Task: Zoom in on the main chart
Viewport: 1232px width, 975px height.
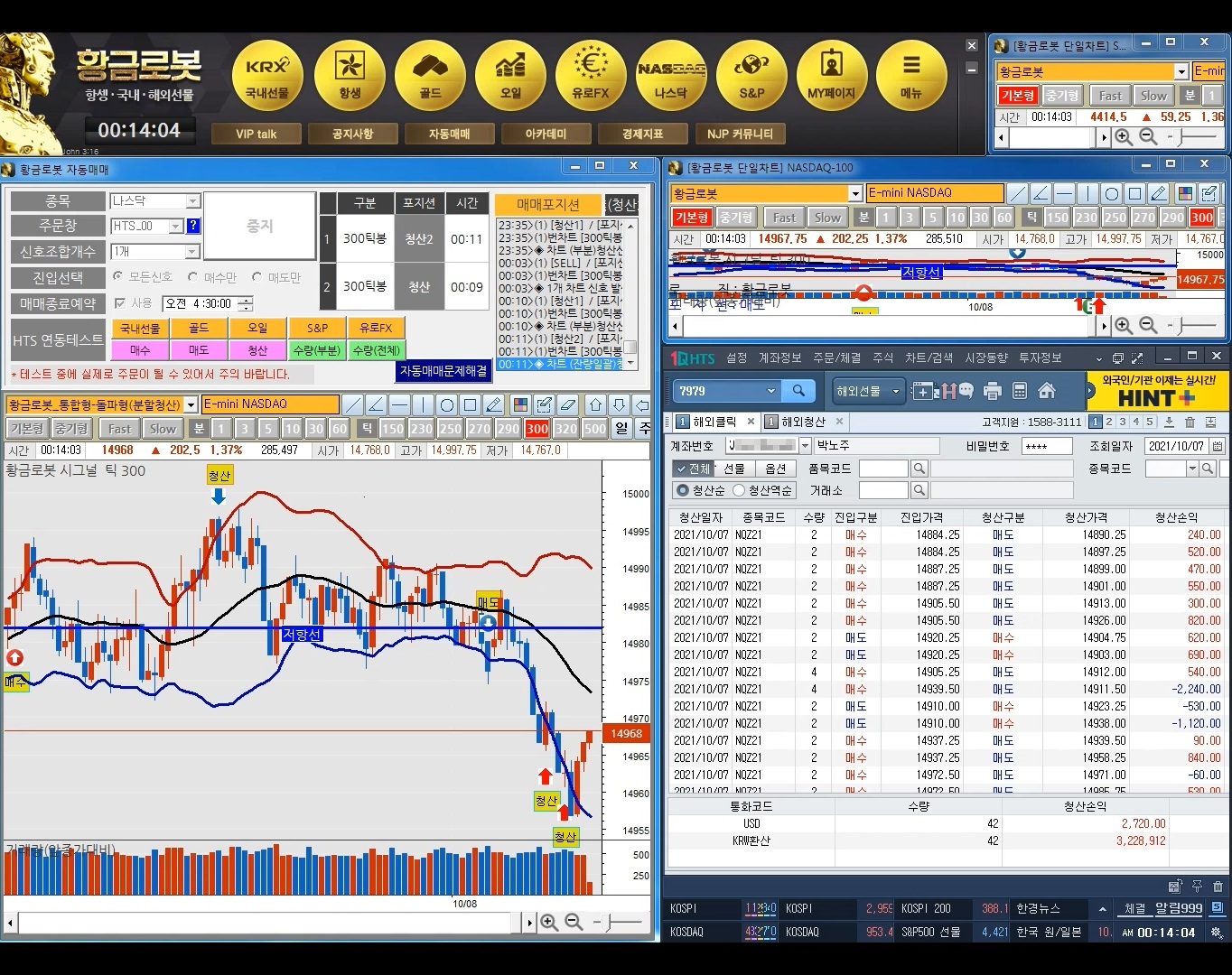Action: tap(548, 923)
